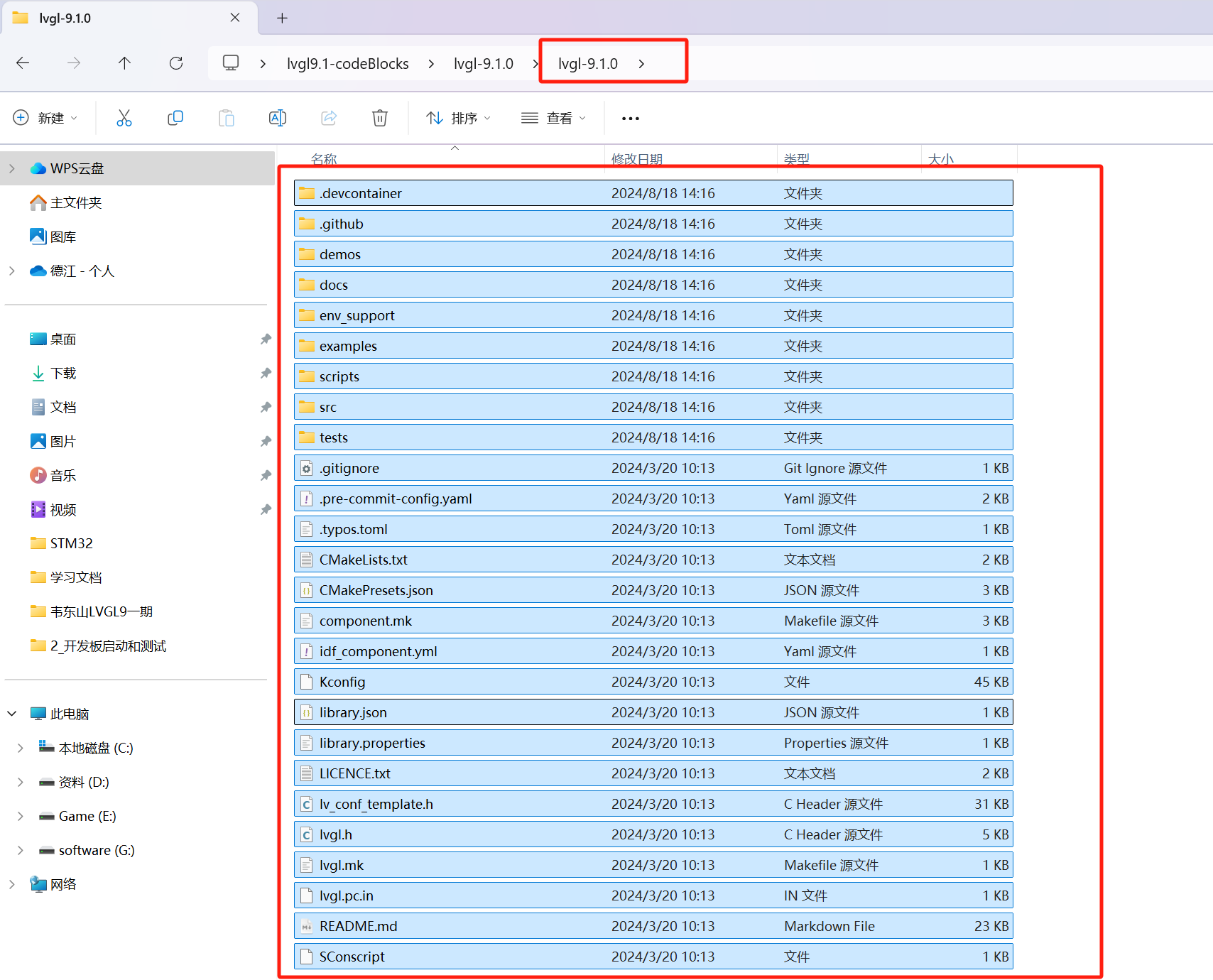Open the 查看 (View) dropdown
Viewport: 1213px width, 980px height.
point(553,118)
